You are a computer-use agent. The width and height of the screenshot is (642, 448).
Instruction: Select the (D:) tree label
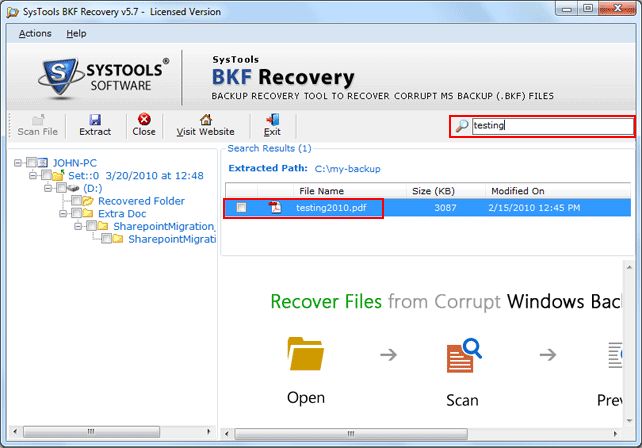pos(93,188)
